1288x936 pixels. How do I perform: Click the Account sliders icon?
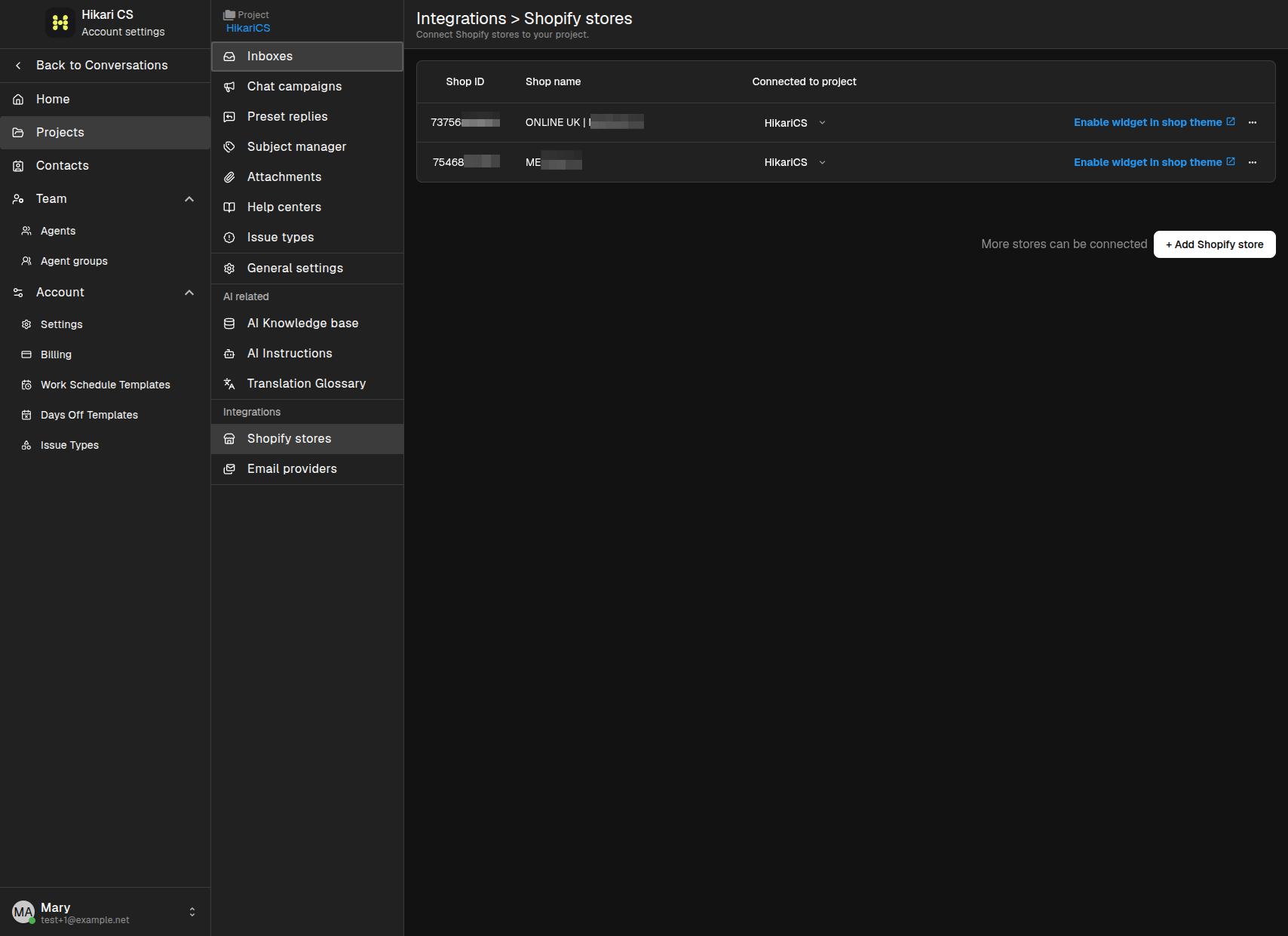pyautogui.click(x=18, y=293)
